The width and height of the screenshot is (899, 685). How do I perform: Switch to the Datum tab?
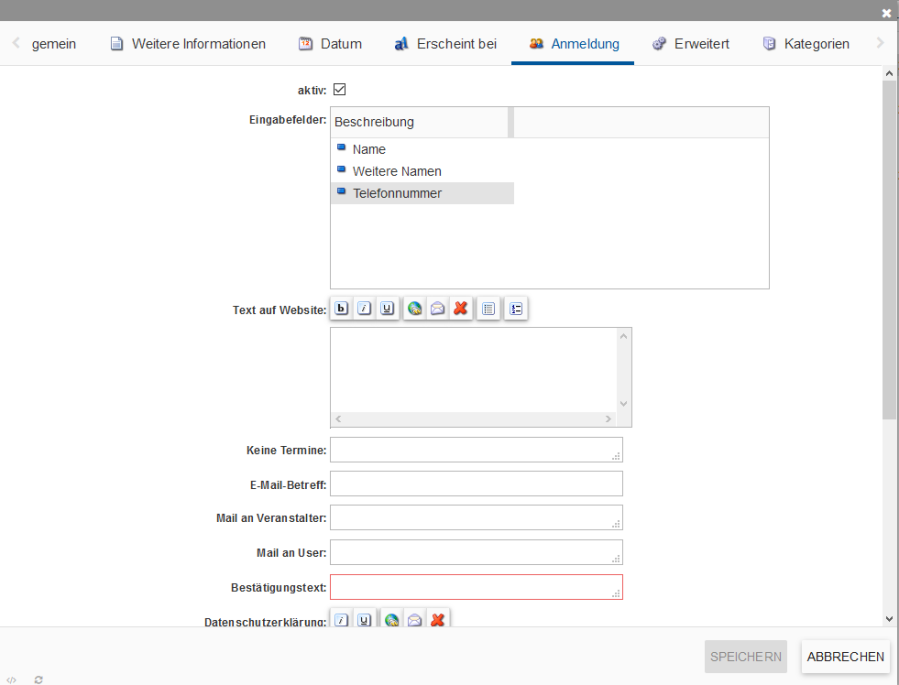click(x=330, y=44)
